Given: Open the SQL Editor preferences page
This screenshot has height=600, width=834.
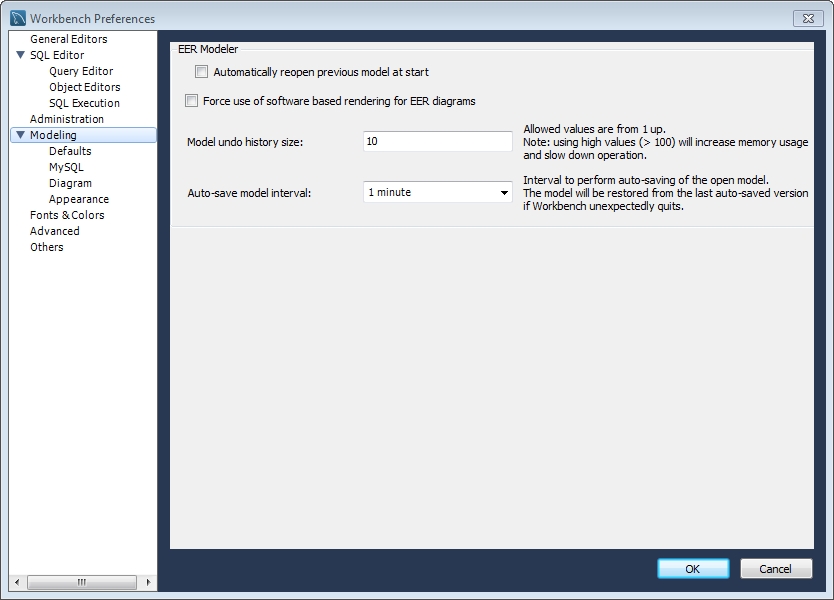Looking at the screenshot, I should (x=57, y=55).
